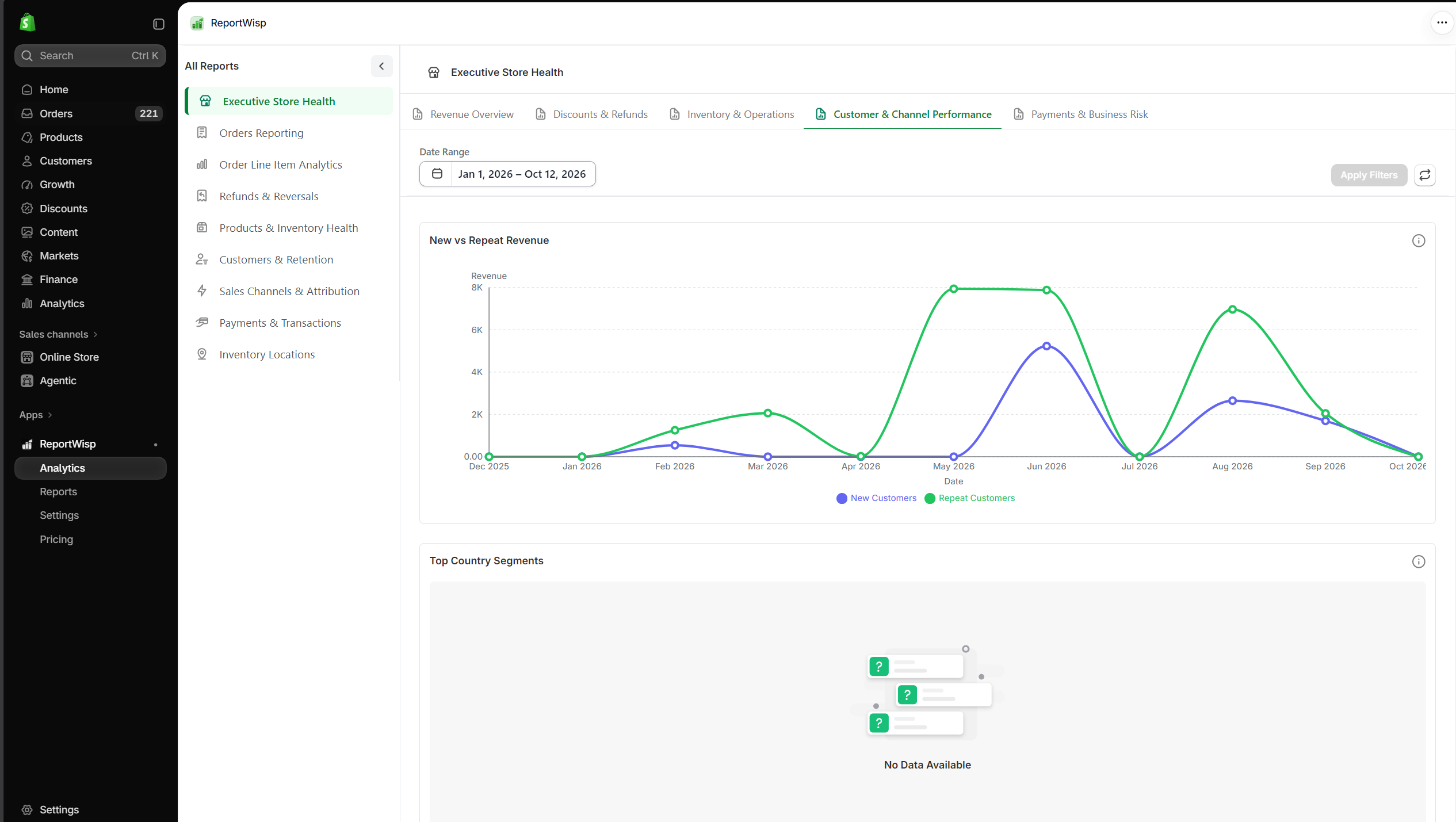Click Repeat Customers May 2026 data point

[954, 289]
